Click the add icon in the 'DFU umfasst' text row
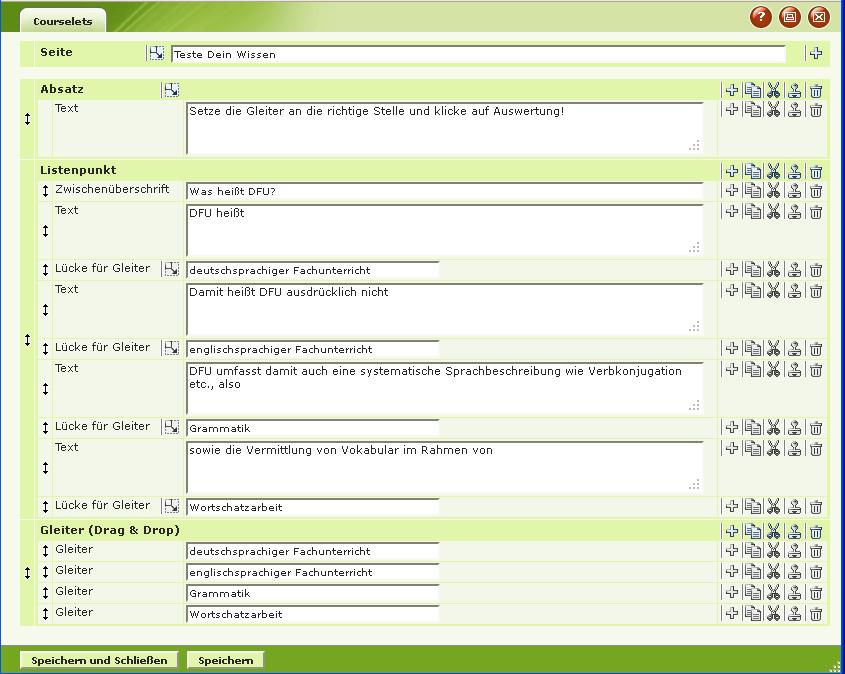845x674 pixels. tap(731, 370)
